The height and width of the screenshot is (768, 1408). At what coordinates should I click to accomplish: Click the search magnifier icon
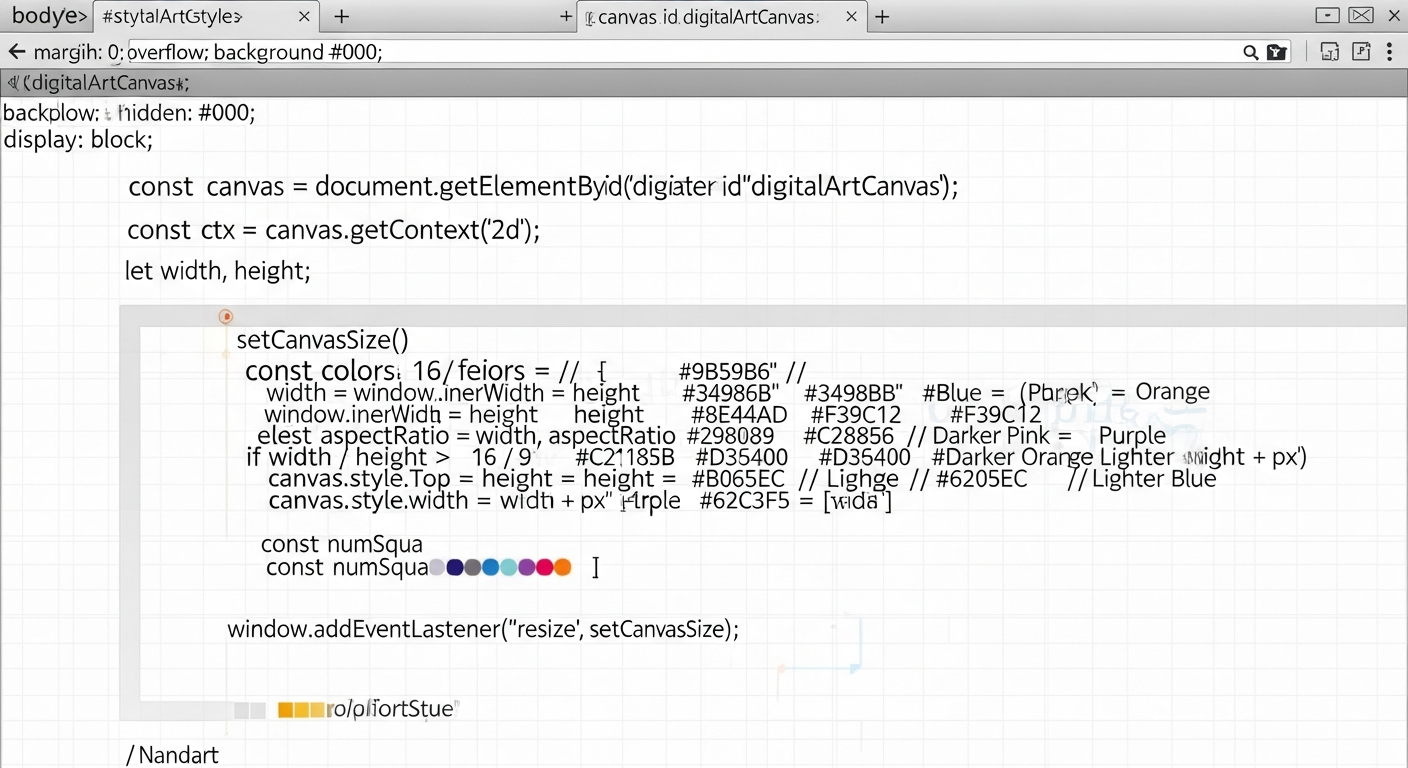pyautogui.click(x=1250, y=52)
